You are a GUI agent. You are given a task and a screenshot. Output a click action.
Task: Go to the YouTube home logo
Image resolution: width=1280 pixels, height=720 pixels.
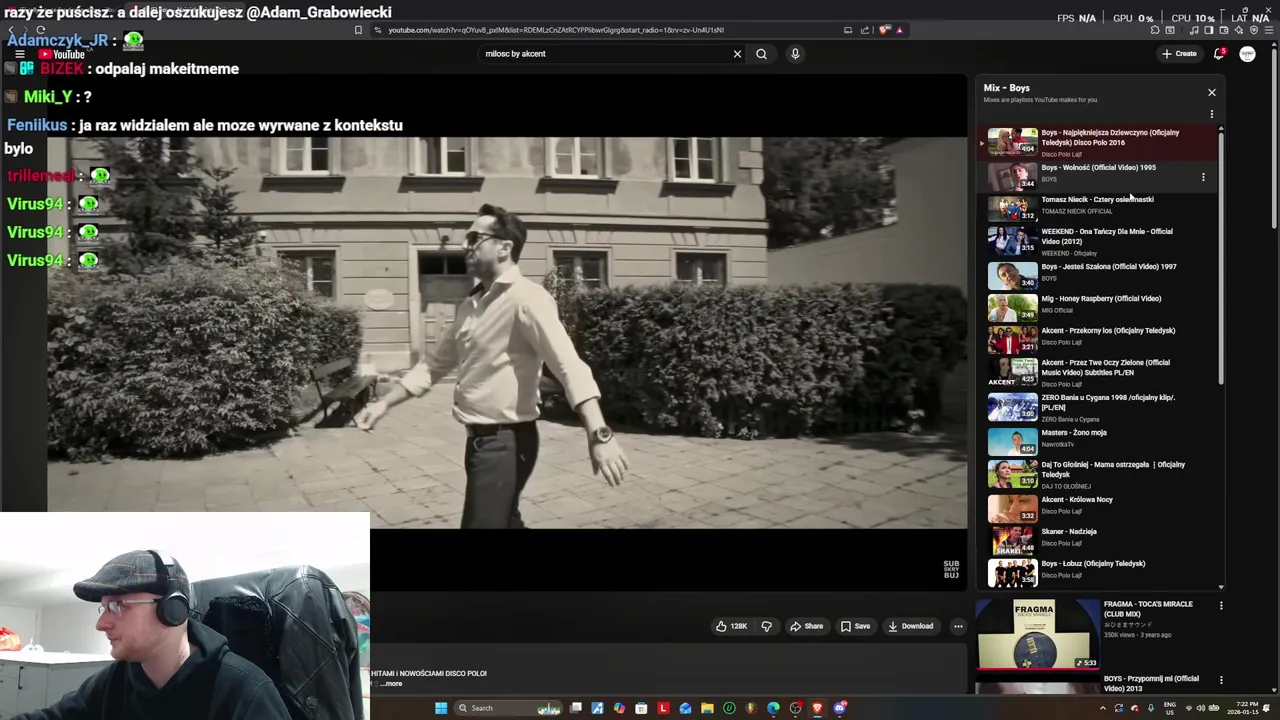(62, 55)
